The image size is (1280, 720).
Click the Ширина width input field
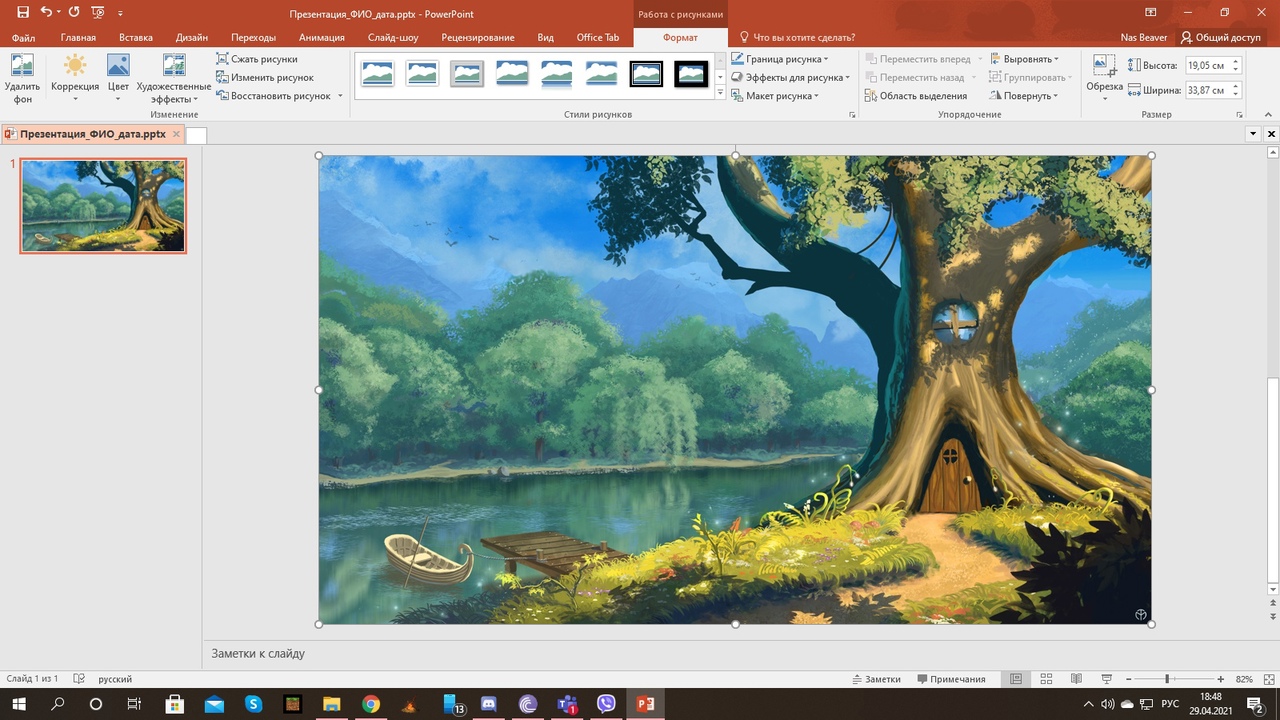pos(1207,90)
